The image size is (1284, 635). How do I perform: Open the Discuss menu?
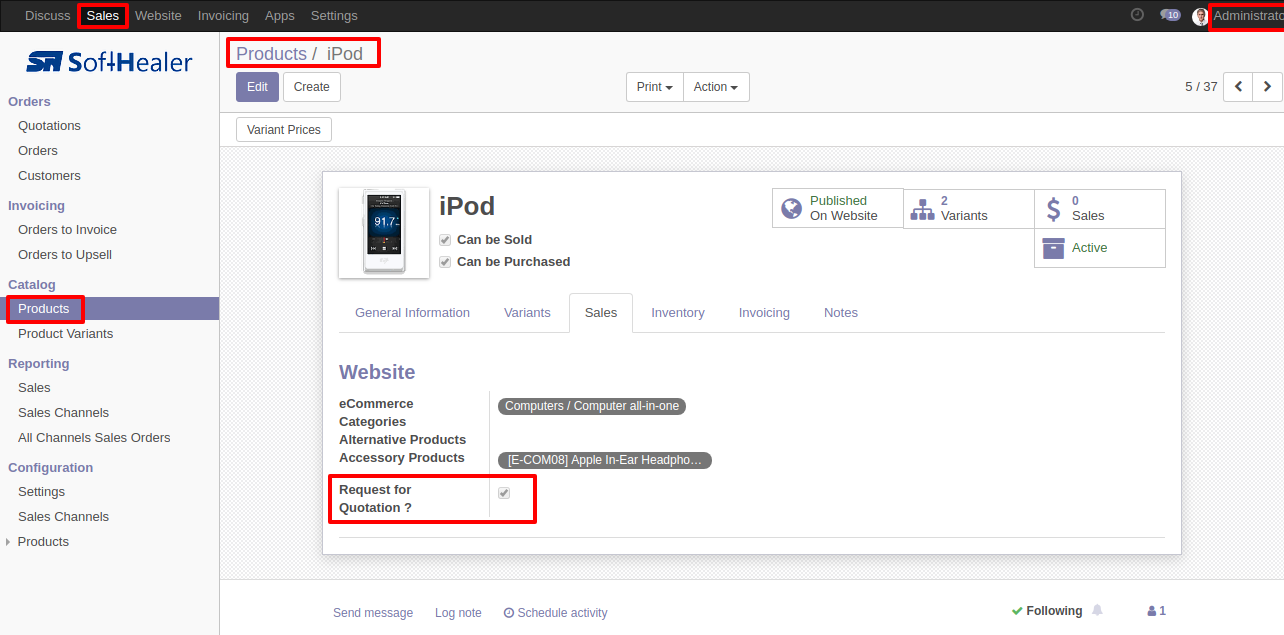48,16
